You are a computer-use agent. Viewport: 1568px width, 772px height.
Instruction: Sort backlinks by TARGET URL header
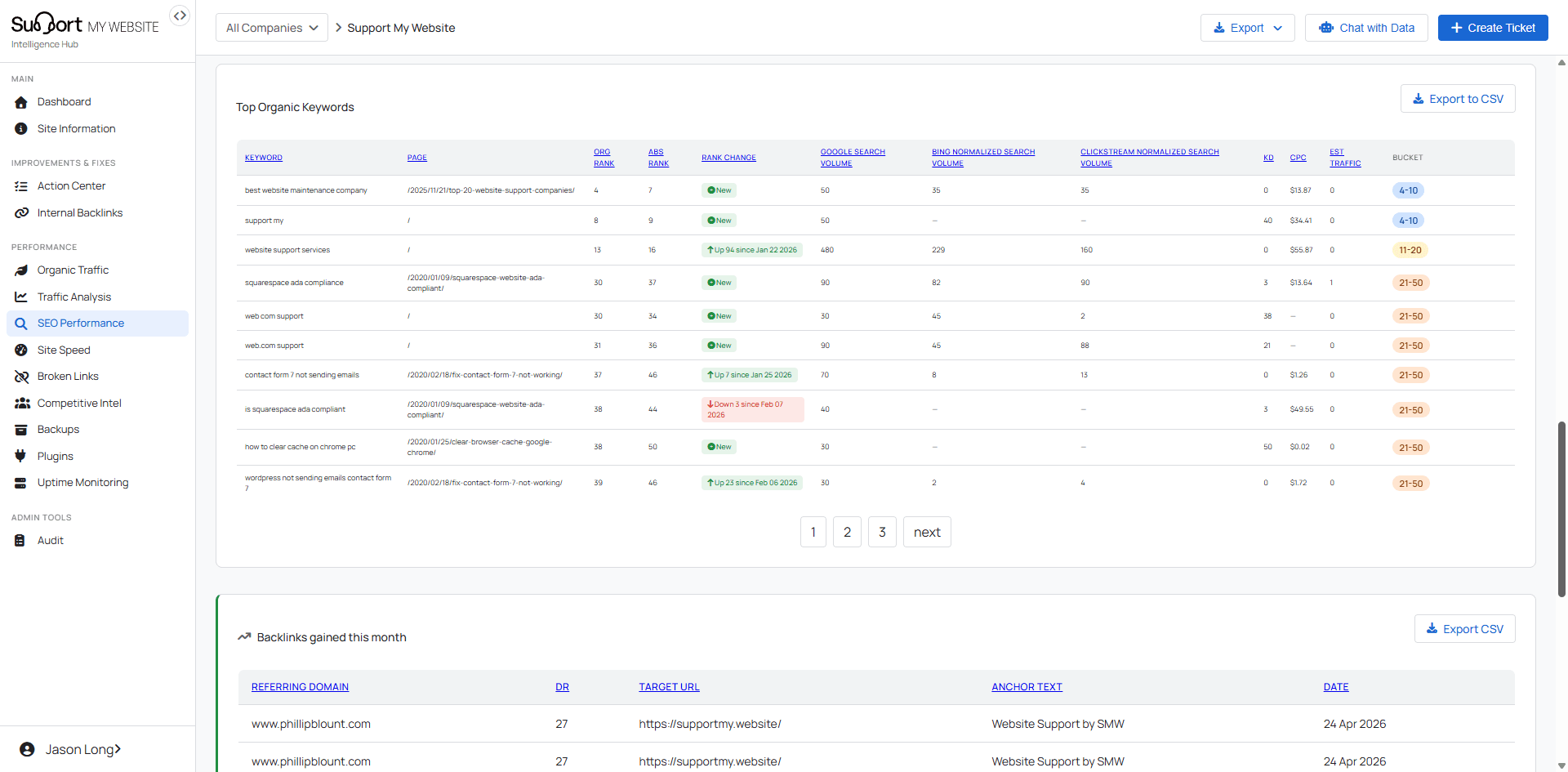click(669, 687)
